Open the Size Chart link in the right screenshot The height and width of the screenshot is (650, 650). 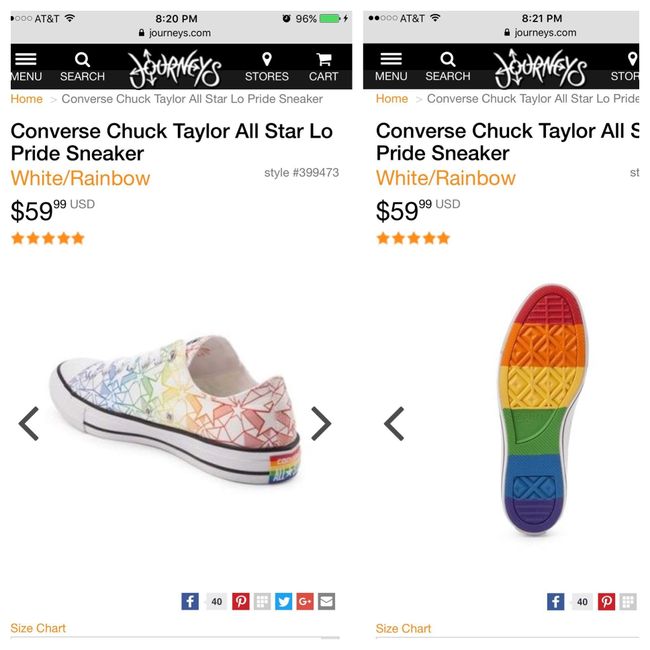point(404,628)
